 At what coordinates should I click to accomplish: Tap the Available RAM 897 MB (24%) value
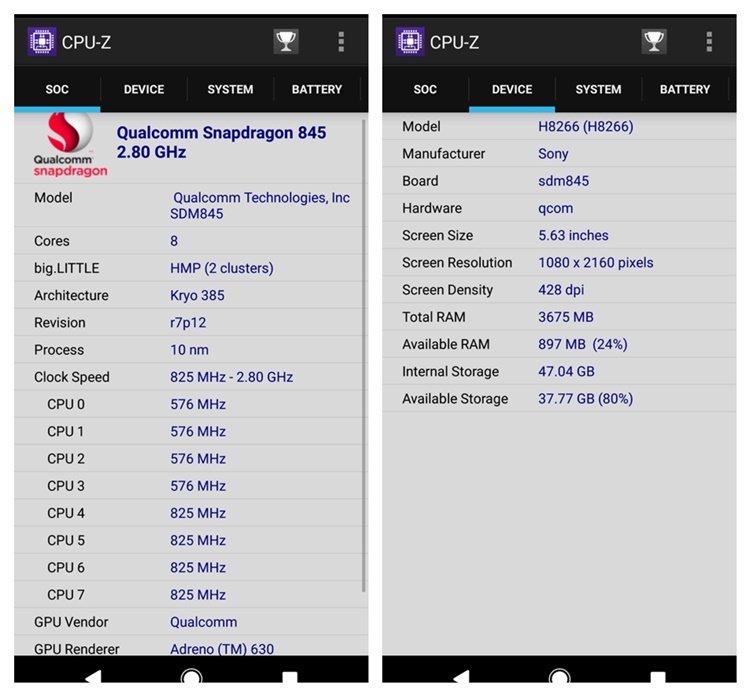coord(583,345)
